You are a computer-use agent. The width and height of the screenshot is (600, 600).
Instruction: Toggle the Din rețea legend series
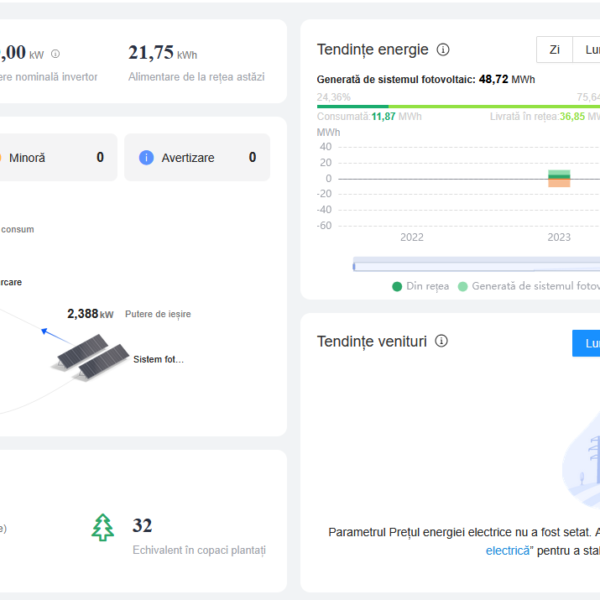coord(421,286)
